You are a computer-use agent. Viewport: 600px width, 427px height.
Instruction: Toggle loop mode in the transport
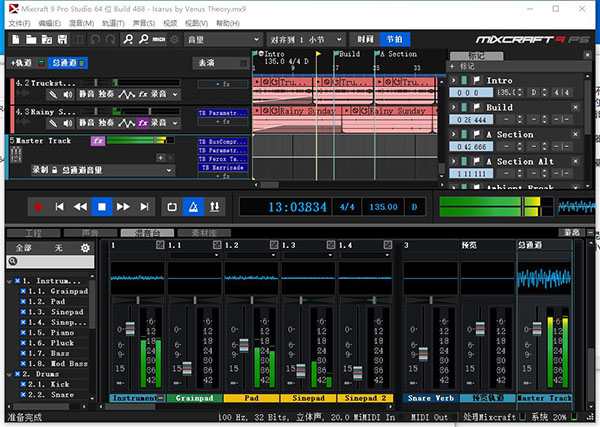tap(172, 207)
